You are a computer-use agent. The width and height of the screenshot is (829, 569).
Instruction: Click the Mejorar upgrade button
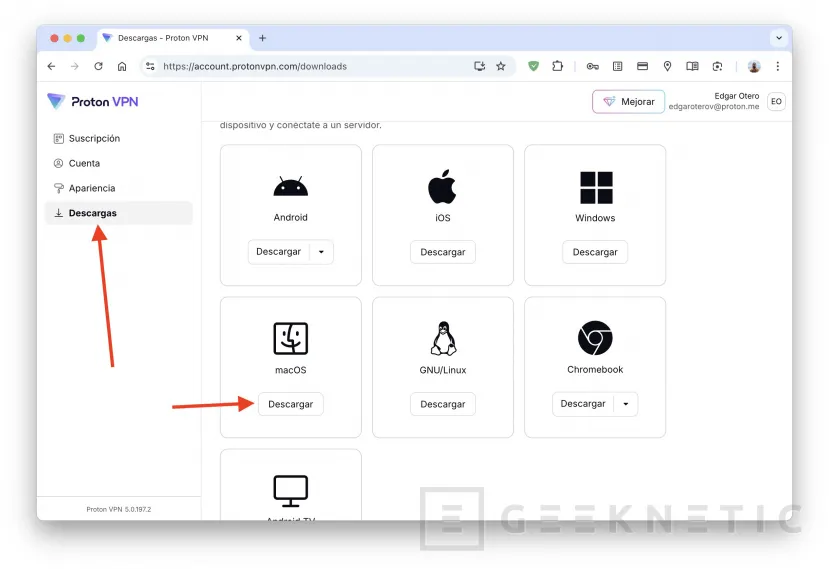[628, 102]
